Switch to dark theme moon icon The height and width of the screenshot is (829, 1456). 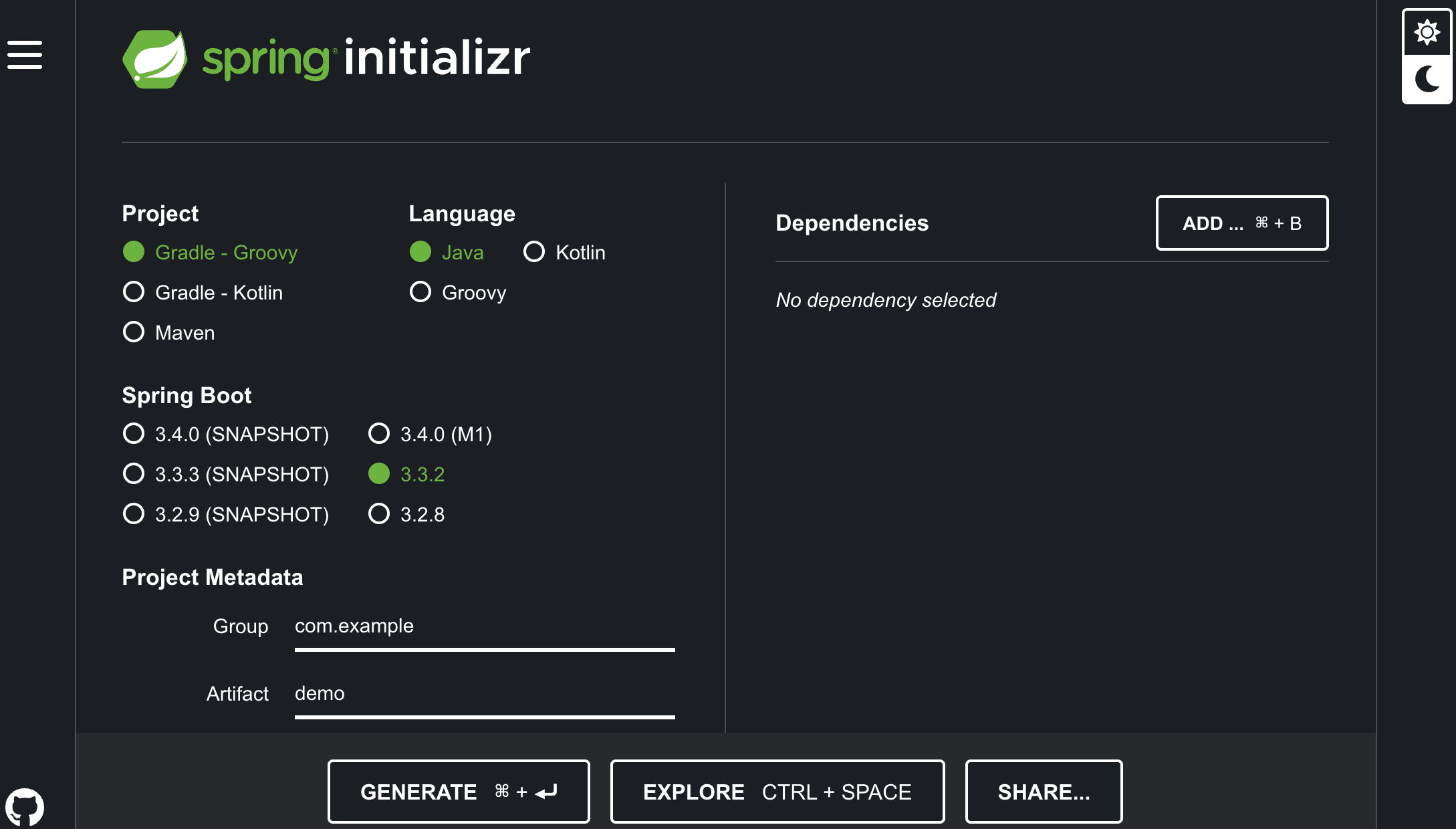(1427, 79)
